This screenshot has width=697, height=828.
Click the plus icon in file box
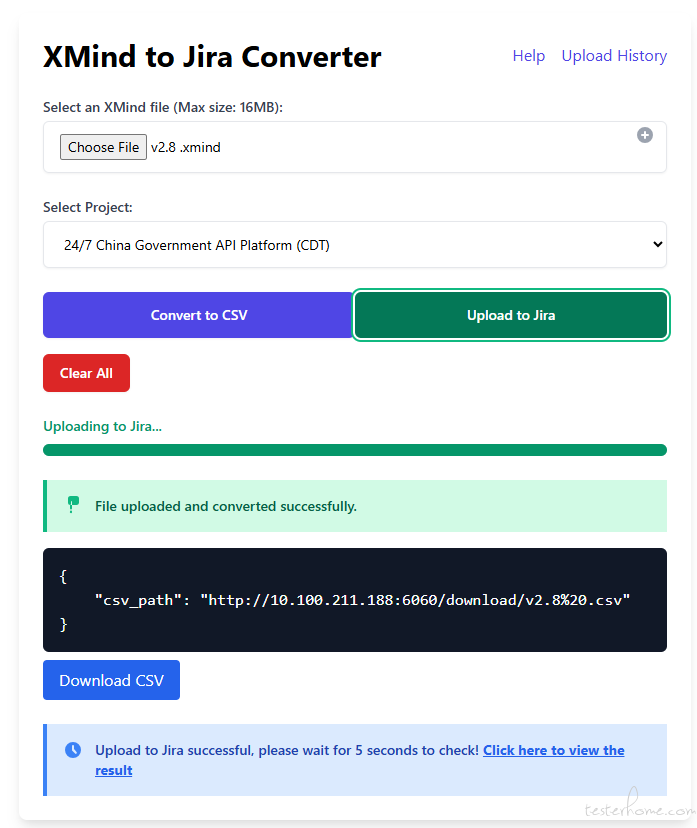(644, 135)
